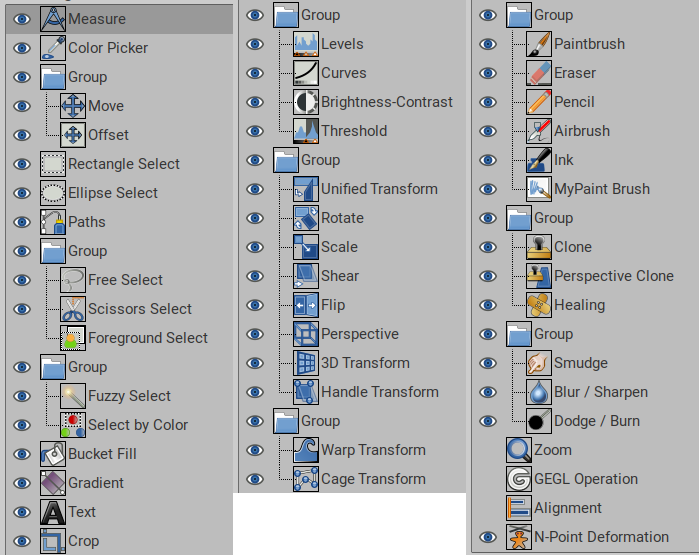Toggle the eye beside Blur / Sharpen

tap(488, 392)
